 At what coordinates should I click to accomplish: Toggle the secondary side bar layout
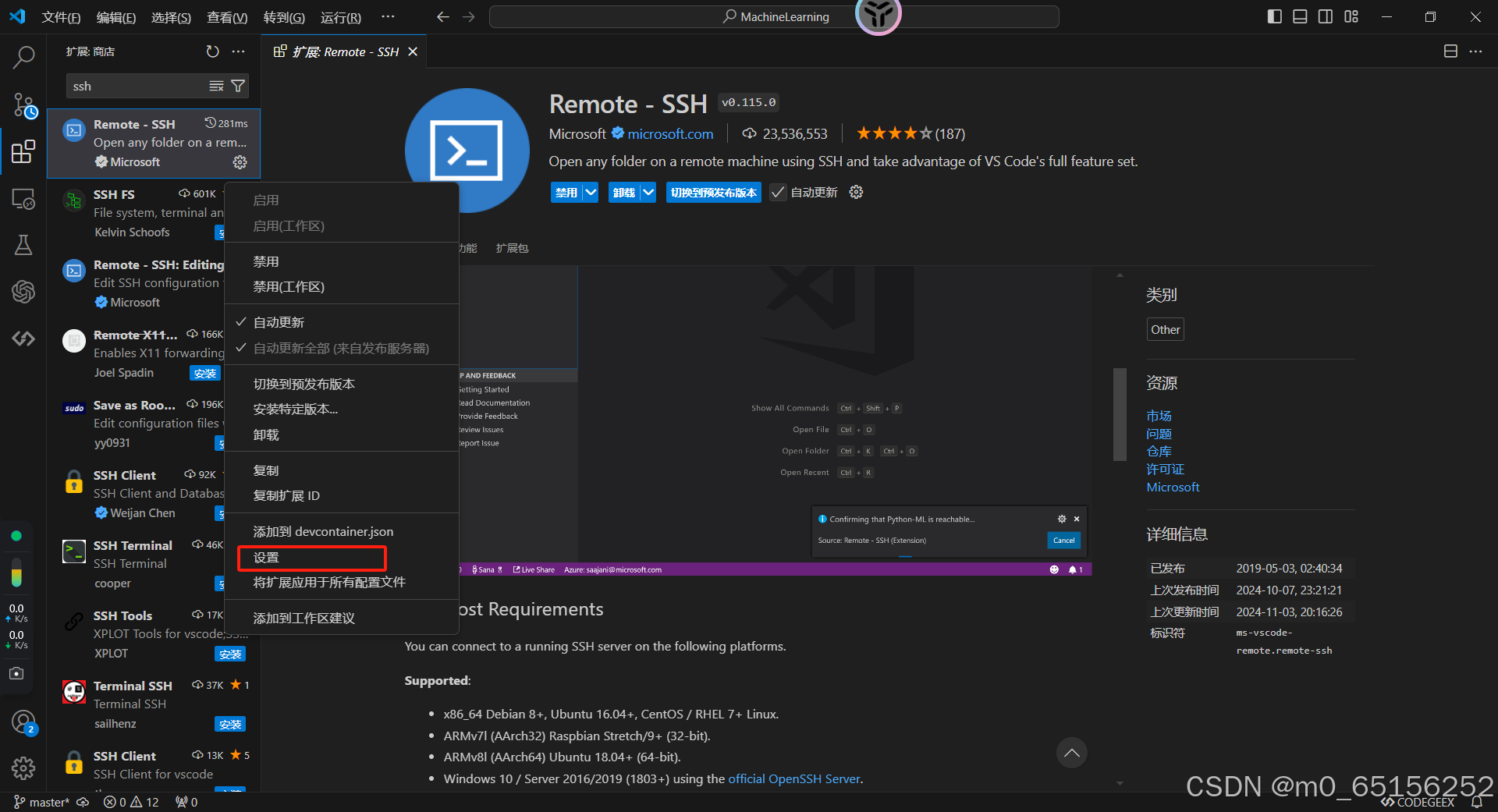click(1326, 16)
